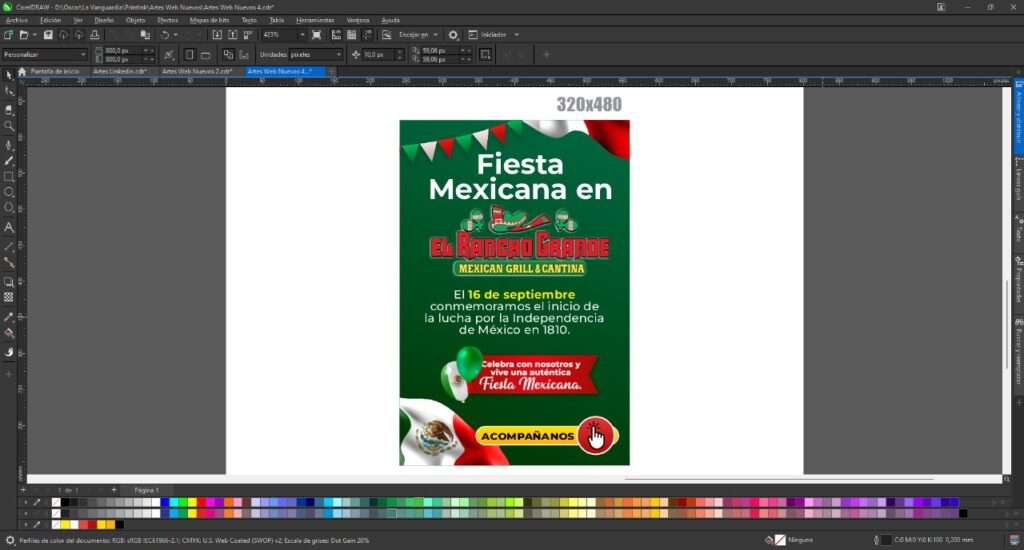Click the Undo arrow icon
1024x550 pixels.
tap(164, 35)
